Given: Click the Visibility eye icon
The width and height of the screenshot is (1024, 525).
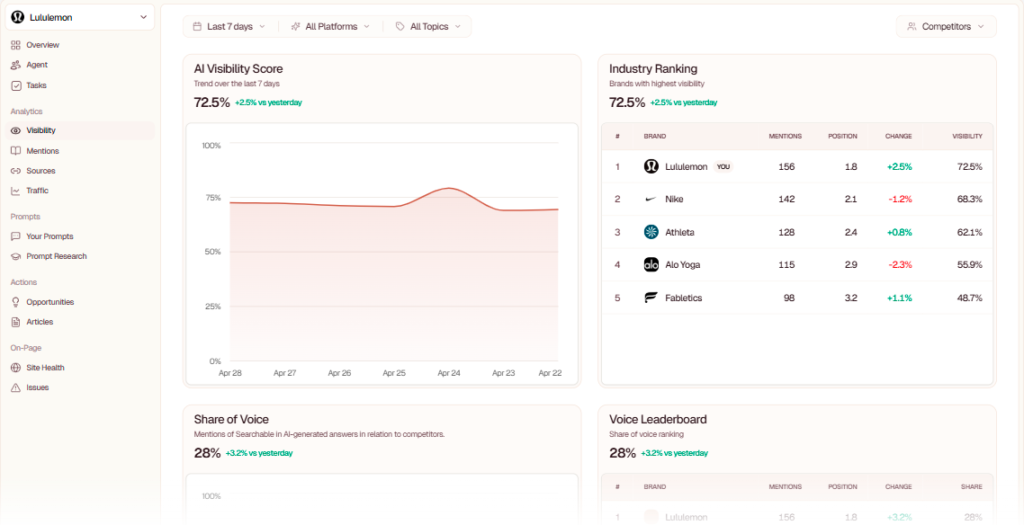Looking at the screenshot, I should pos(16,131).
